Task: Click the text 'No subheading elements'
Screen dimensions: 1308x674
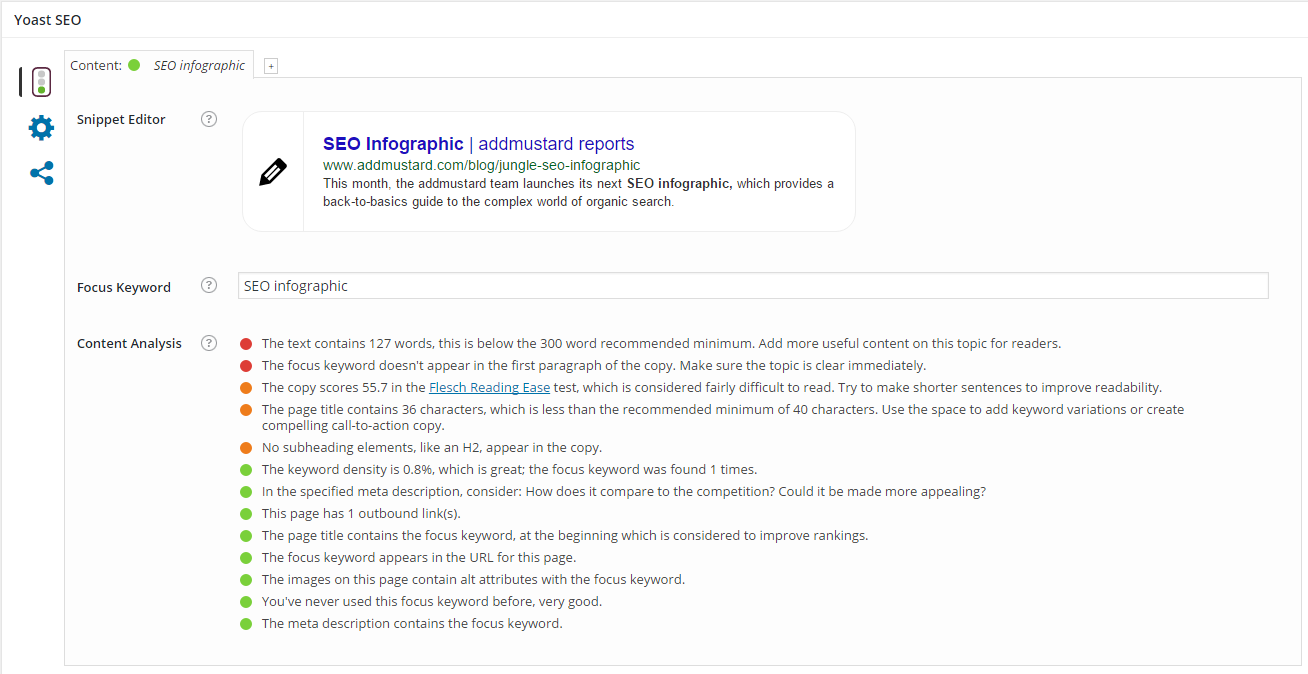Action: [432, 447]
